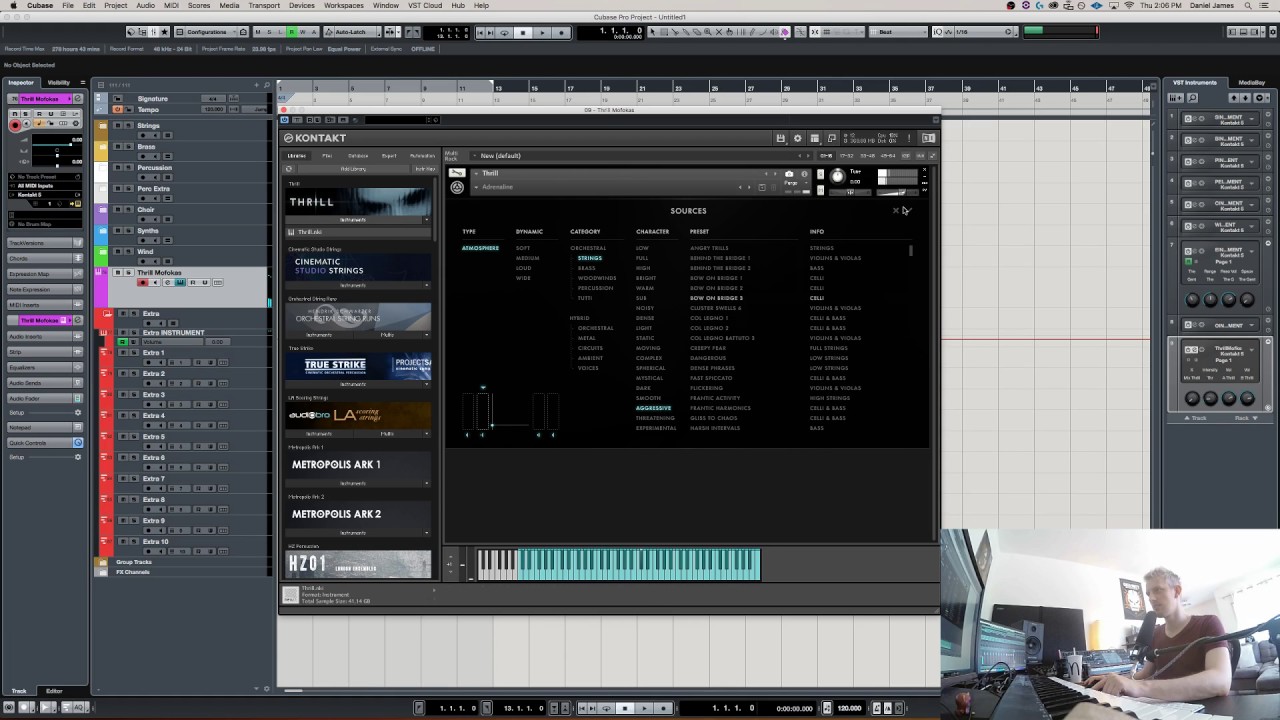This screenshot has height=720, width=1280.
Task: Select BOW ON BRIDGE 3 preset
Action: tap(716, 298)
